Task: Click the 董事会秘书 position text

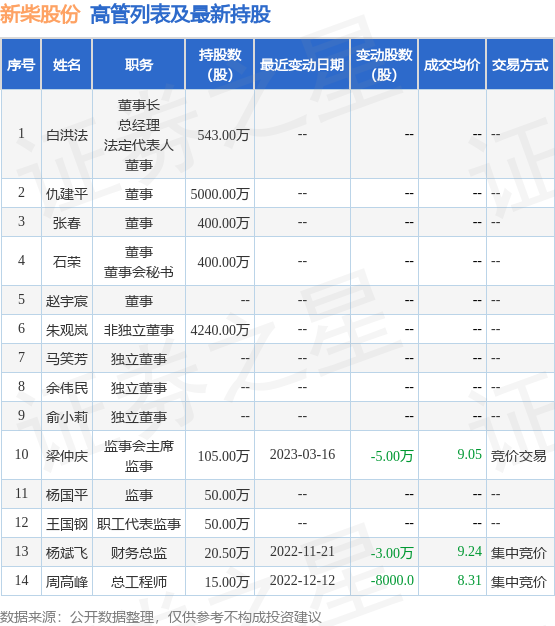Action: (x=139, y=272)
